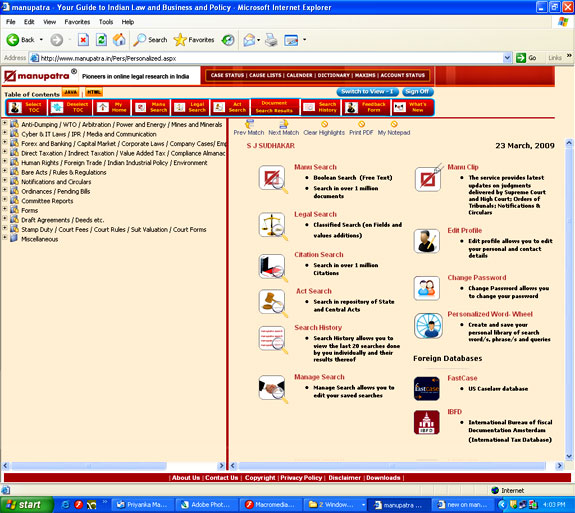Expand the Human Rights / Foreign Trade folder
This screenshot has height=513, width=575.
pyautogui.click(x=4, y=161)
